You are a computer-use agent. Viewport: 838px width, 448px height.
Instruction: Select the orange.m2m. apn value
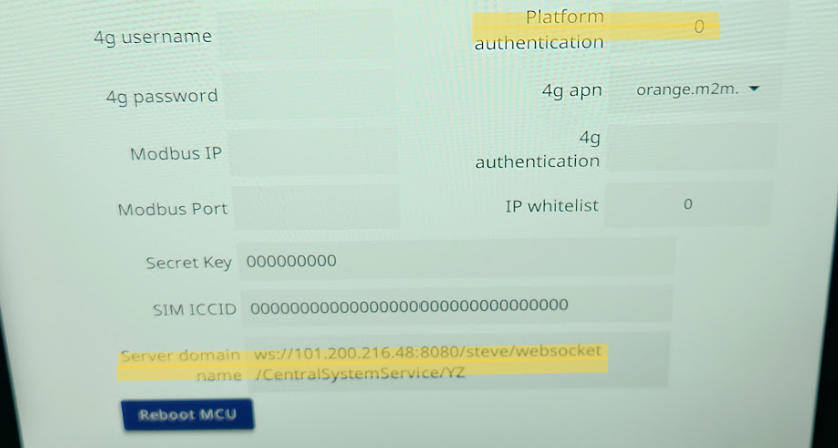687,90
